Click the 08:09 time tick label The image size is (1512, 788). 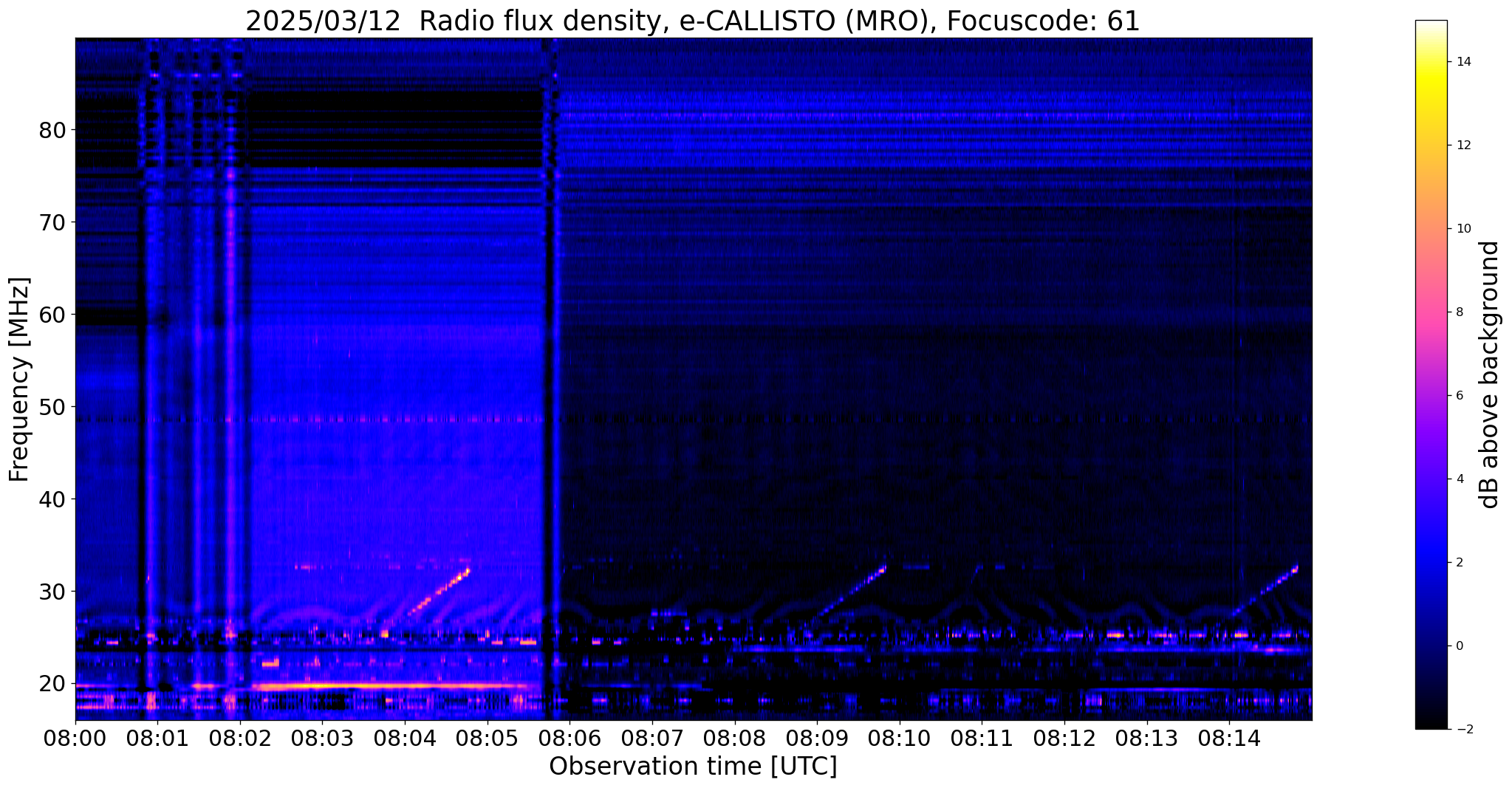pos(817,738)
